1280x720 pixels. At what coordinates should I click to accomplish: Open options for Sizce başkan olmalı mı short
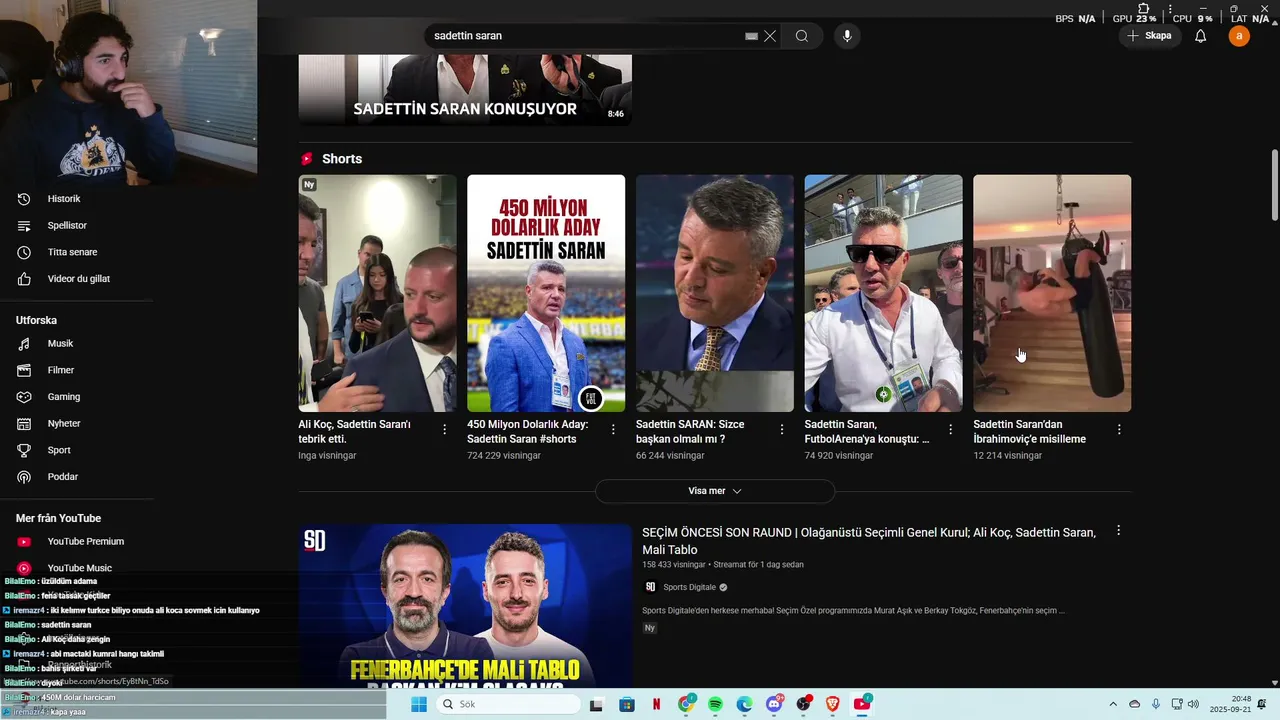click(x=782, y=429)
